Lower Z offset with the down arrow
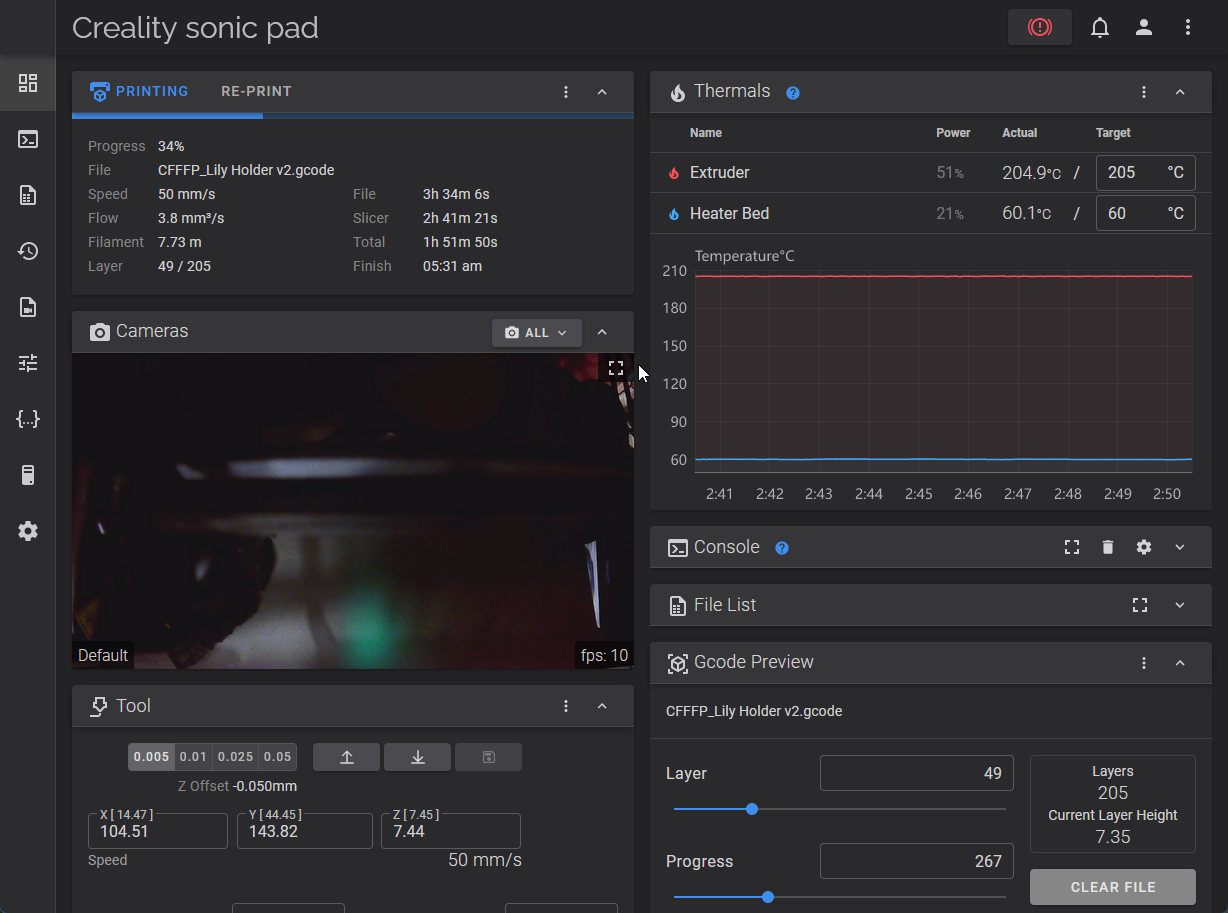 click(418, 757)
